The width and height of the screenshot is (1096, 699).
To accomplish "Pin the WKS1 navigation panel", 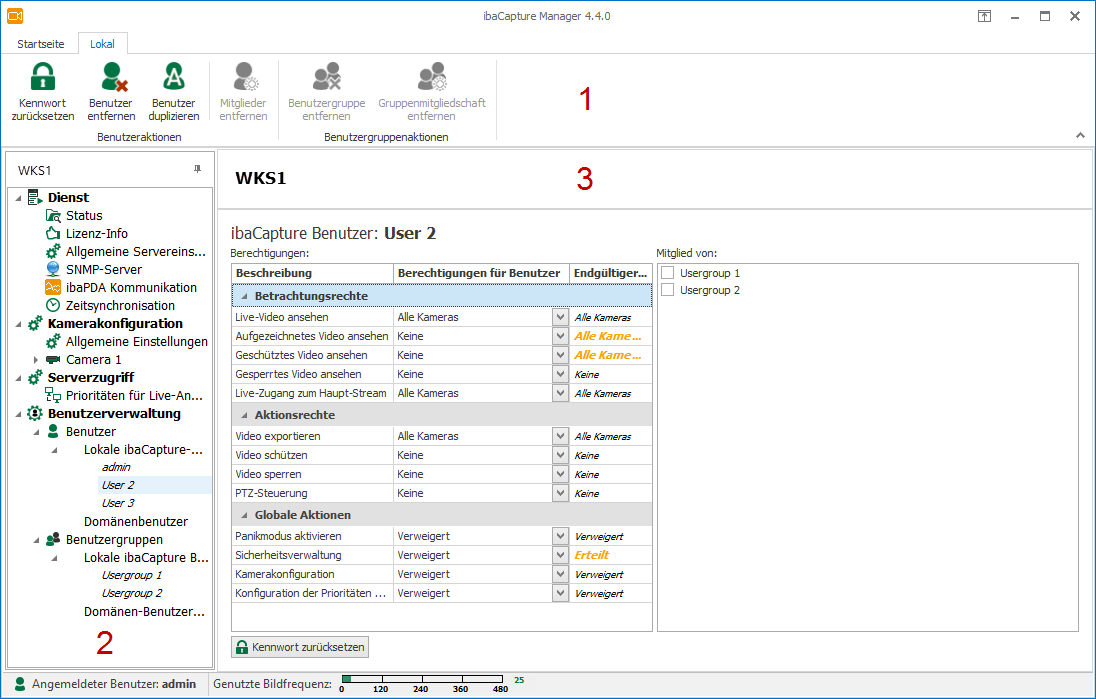I will click(197, 170).
